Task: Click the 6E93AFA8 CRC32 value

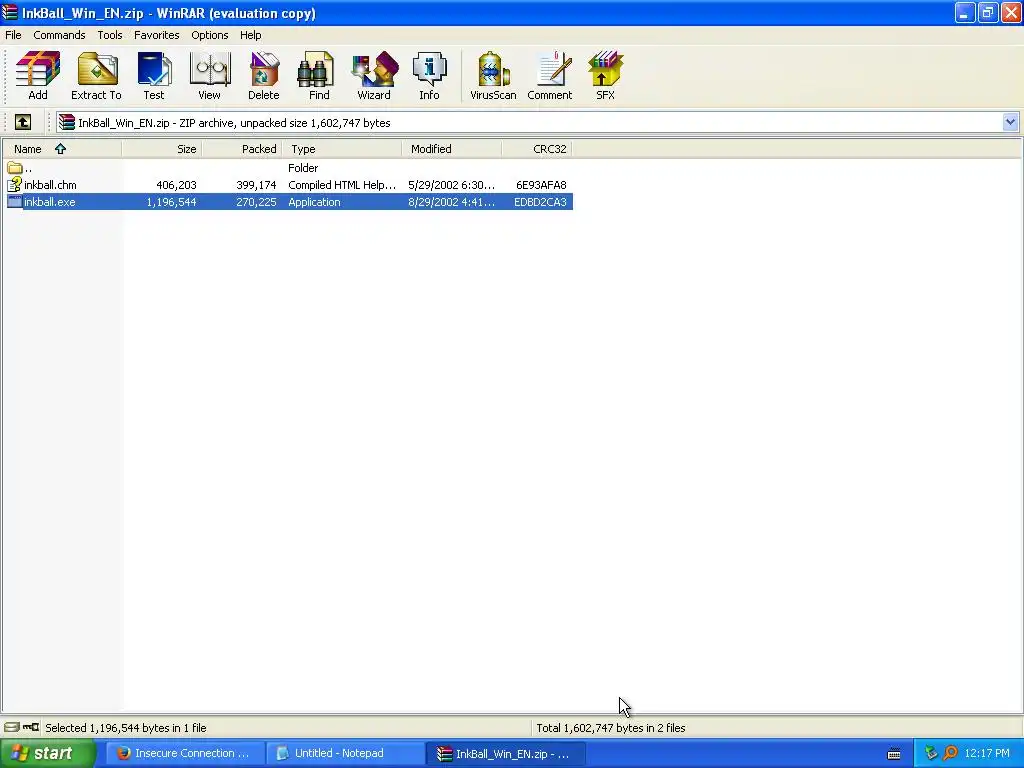Action: coord(541,185)
